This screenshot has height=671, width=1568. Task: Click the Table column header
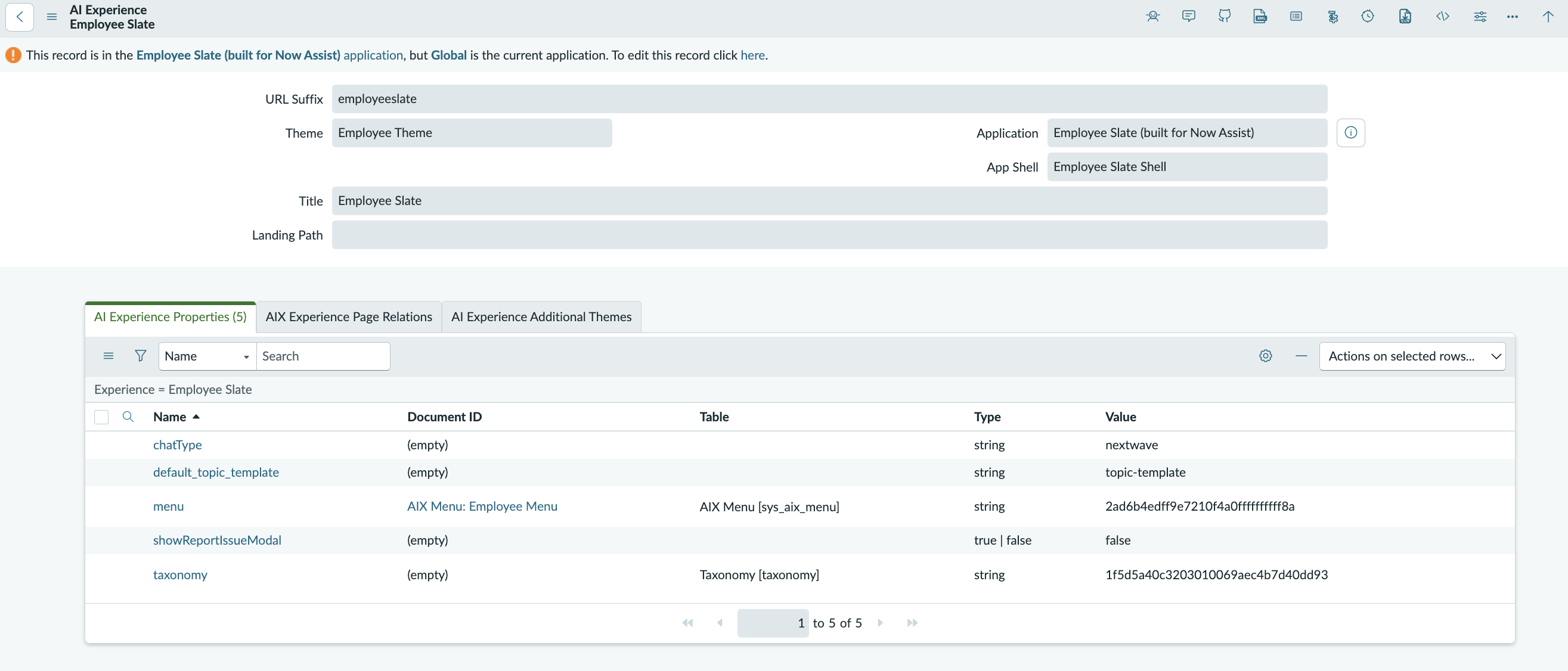714,417
